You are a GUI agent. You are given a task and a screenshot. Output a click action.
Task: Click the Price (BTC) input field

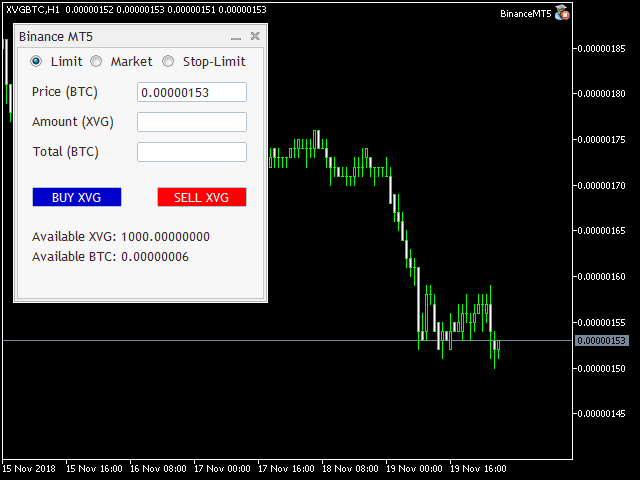point(192,92)
